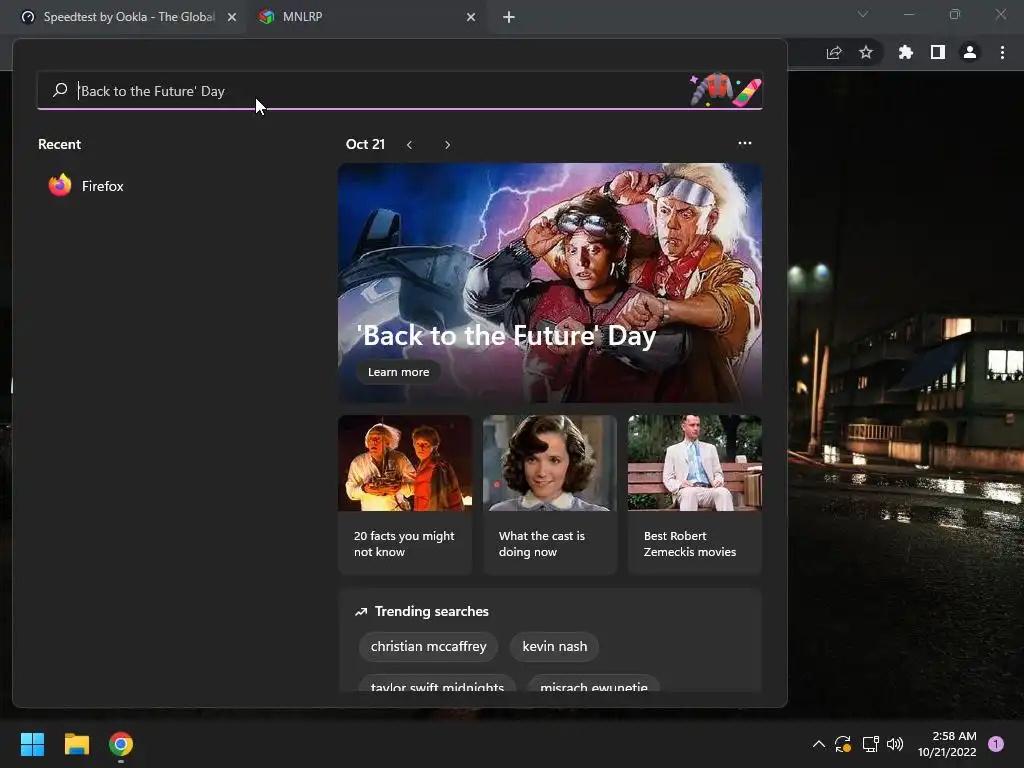Toggle Chrome side panel icon

938,52
